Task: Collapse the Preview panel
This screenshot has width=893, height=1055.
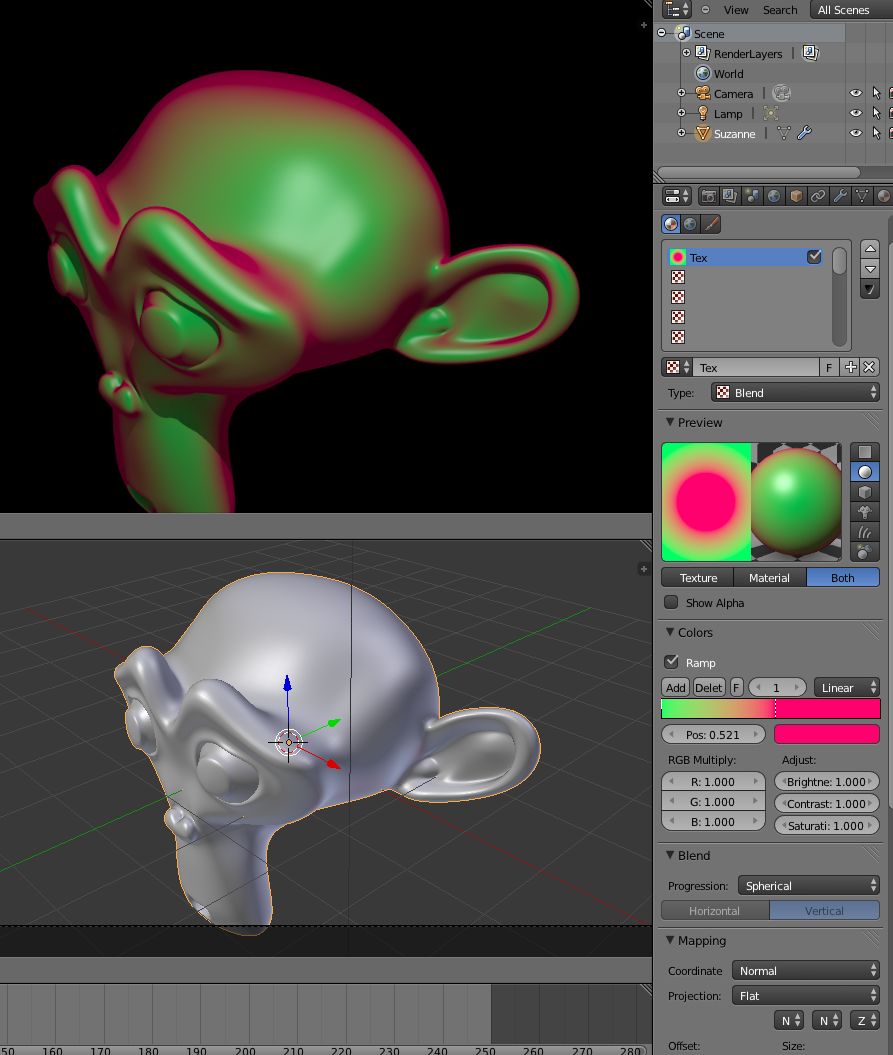Action: point(670,422)
